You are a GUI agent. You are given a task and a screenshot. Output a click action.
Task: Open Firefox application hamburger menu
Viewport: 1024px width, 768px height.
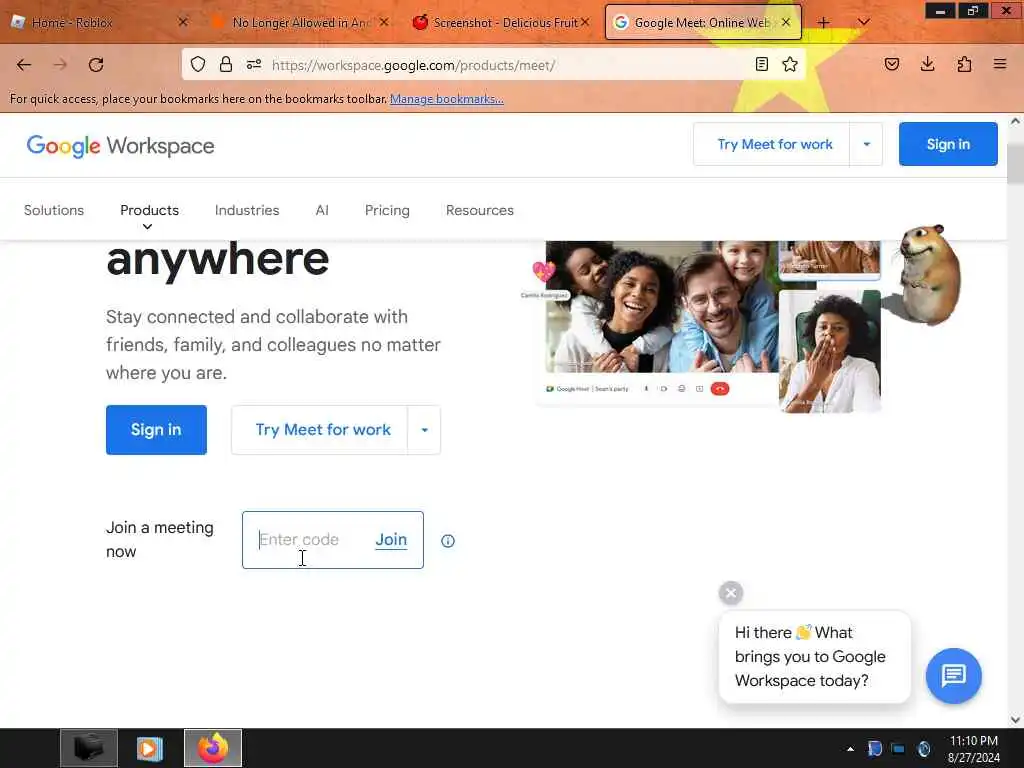[x=1000, y=64]
